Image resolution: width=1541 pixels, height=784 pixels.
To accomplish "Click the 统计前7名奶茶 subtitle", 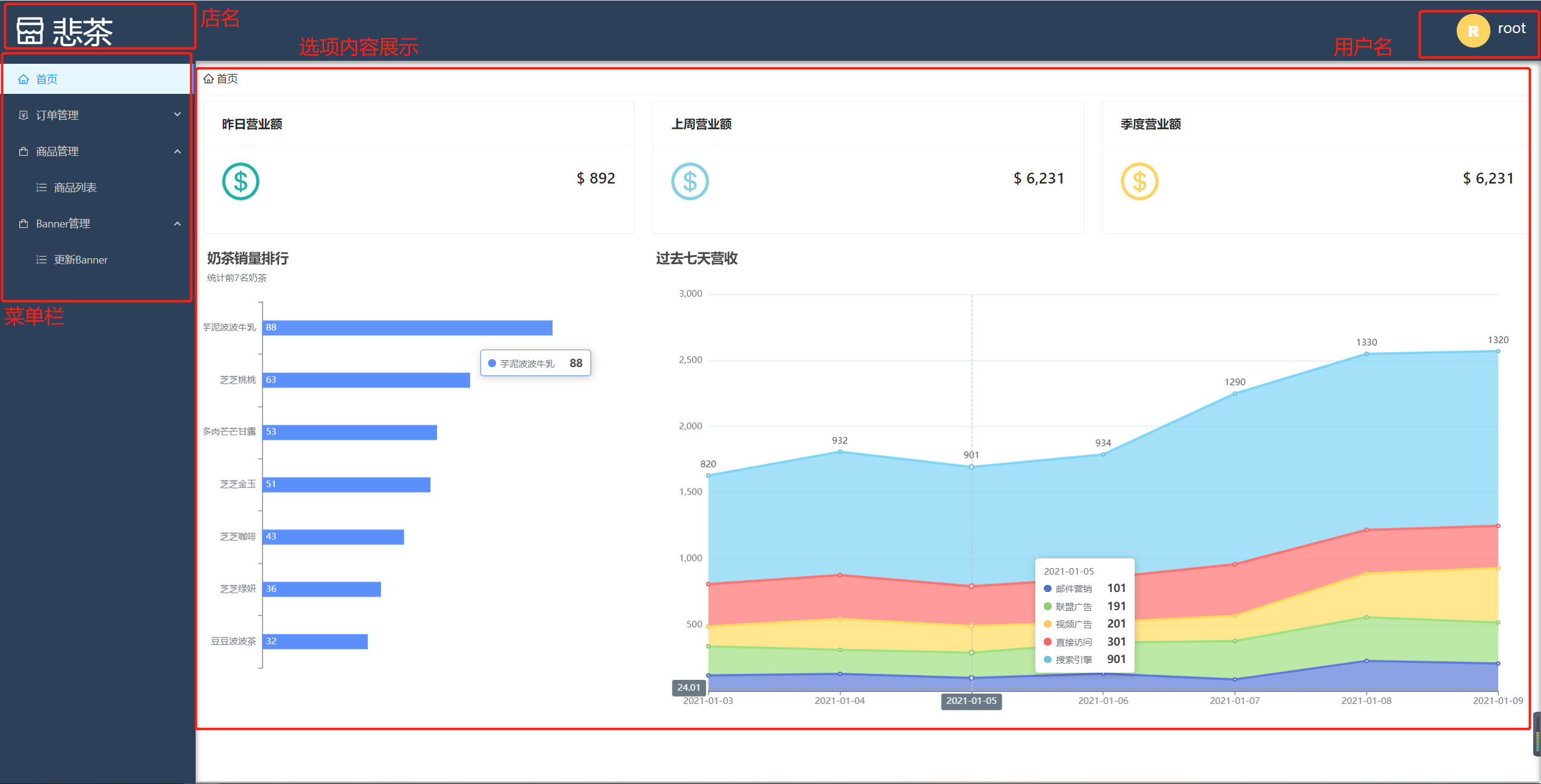I will (237, 278).
